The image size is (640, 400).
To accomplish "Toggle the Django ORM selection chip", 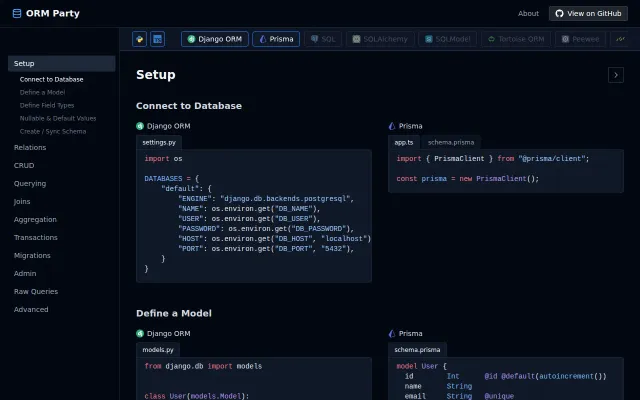I will pos(215,39).
